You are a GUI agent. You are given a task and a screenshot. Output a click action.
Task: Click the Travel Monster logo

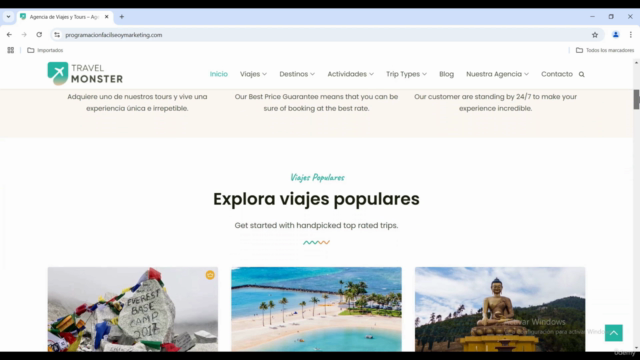point(85,74)
